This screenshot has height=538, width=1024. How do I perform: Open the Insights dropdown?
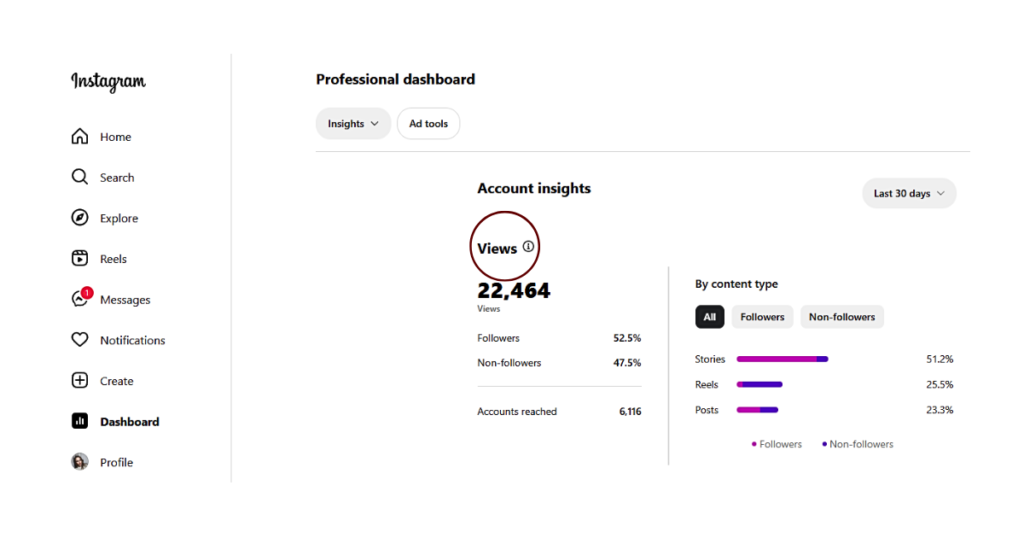click(x=353, y=123)
